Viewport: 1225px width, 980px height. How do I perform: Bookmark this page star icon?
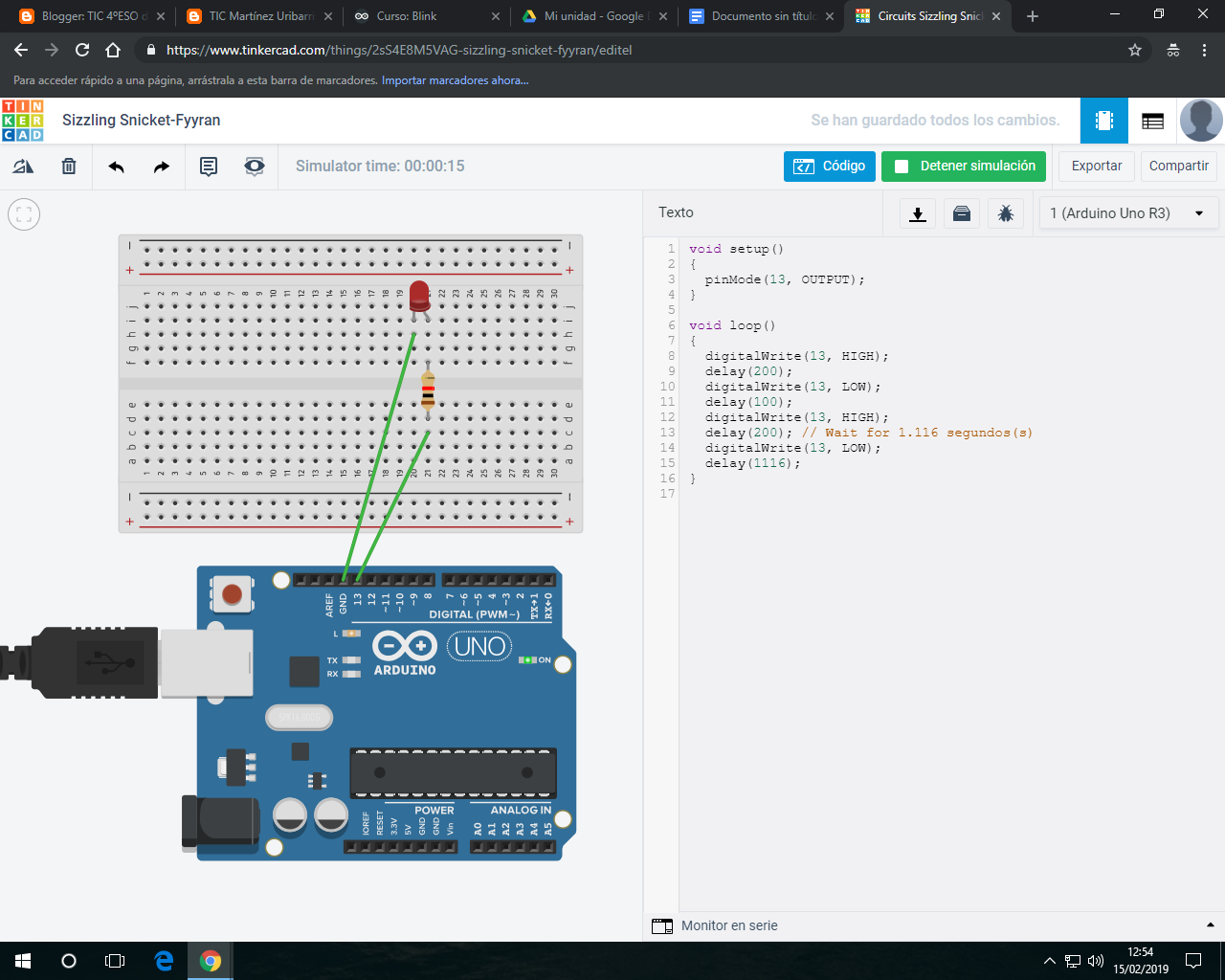1135,50
